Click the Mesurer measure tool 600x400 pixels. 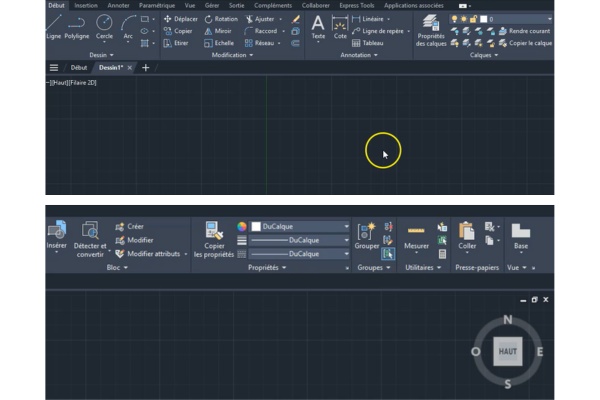(x=416, y=236)
